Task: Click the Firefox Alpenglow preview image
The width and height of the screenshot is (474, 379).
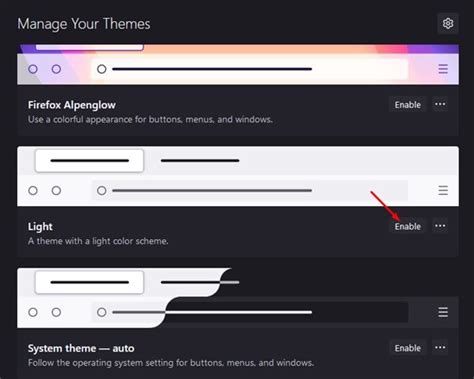Action: click(x=238, y=64)
